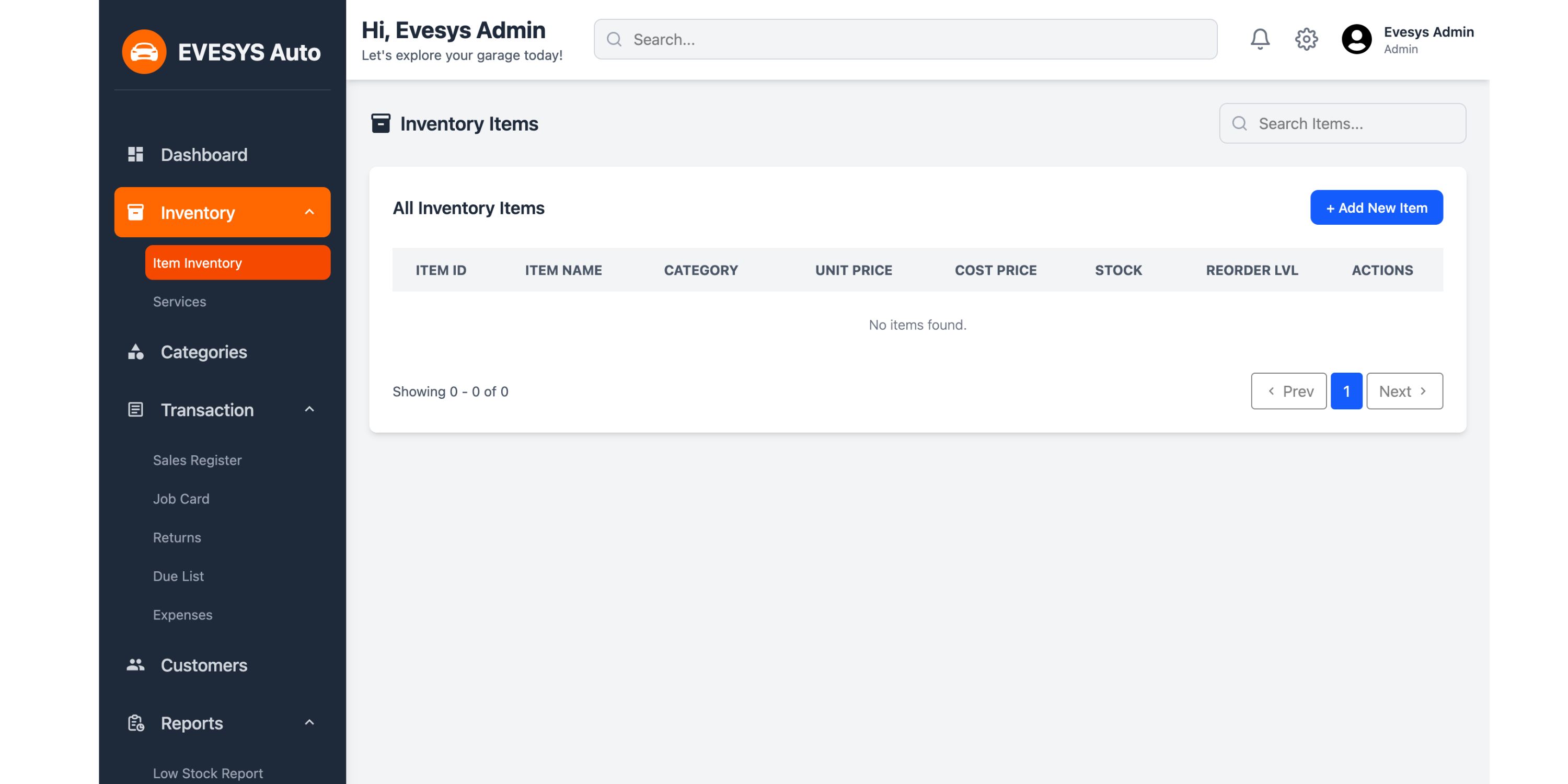Click the Prev pagination button

(x=1288, y=391)
